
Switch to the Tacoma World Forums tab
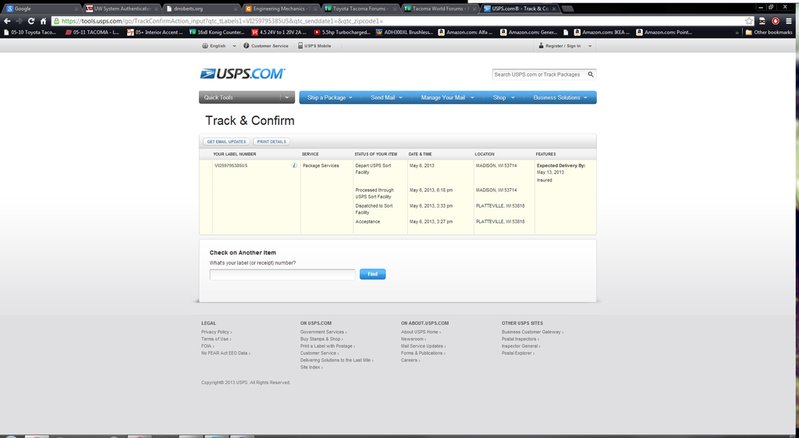(439, 9)
